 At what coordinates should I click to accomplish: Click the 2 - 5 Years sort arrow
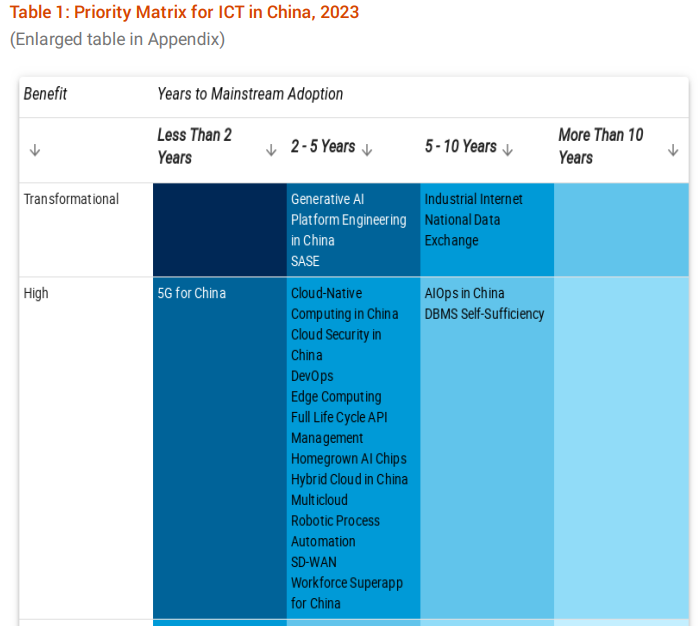tap(367, 150)
